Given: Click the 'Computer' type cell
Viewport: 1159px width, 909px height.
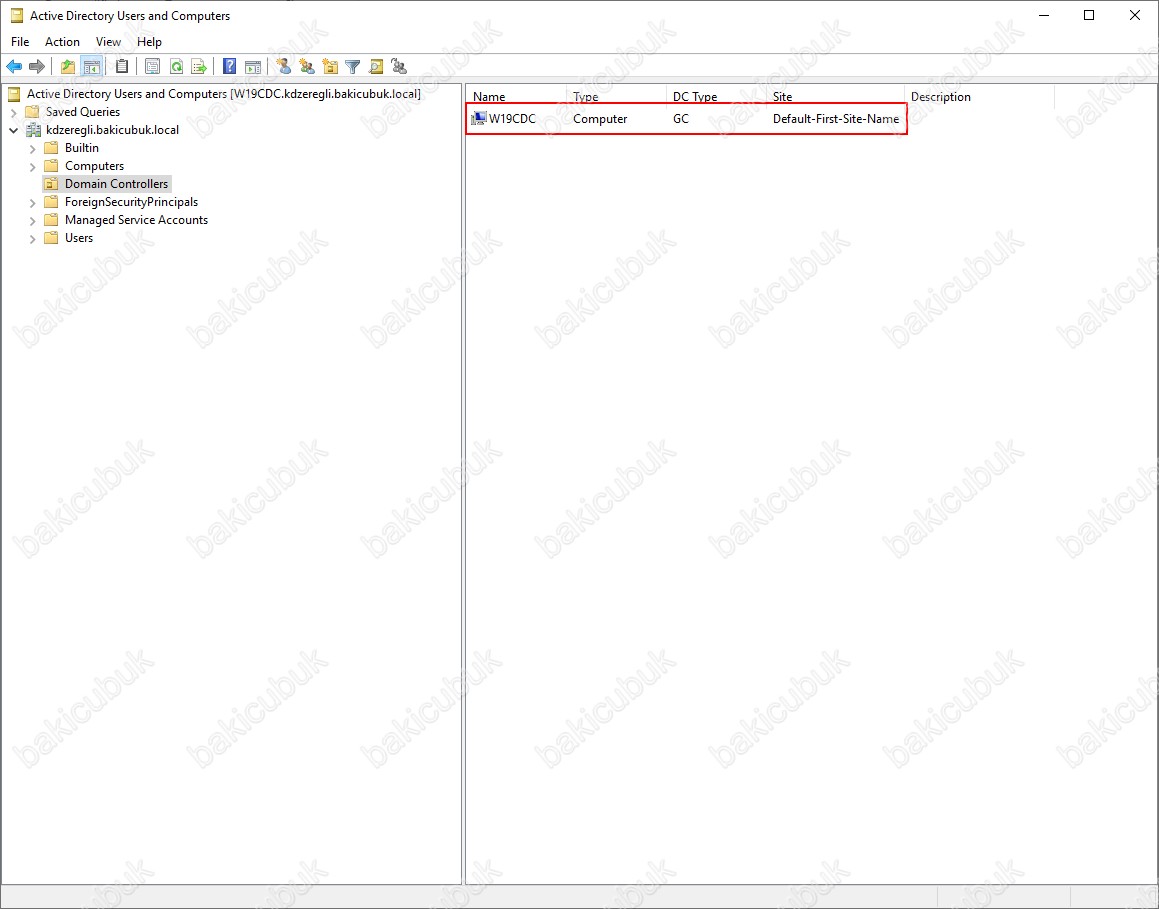Looking at the screenshot, I should pyautogui.click(x=599, y=118).
